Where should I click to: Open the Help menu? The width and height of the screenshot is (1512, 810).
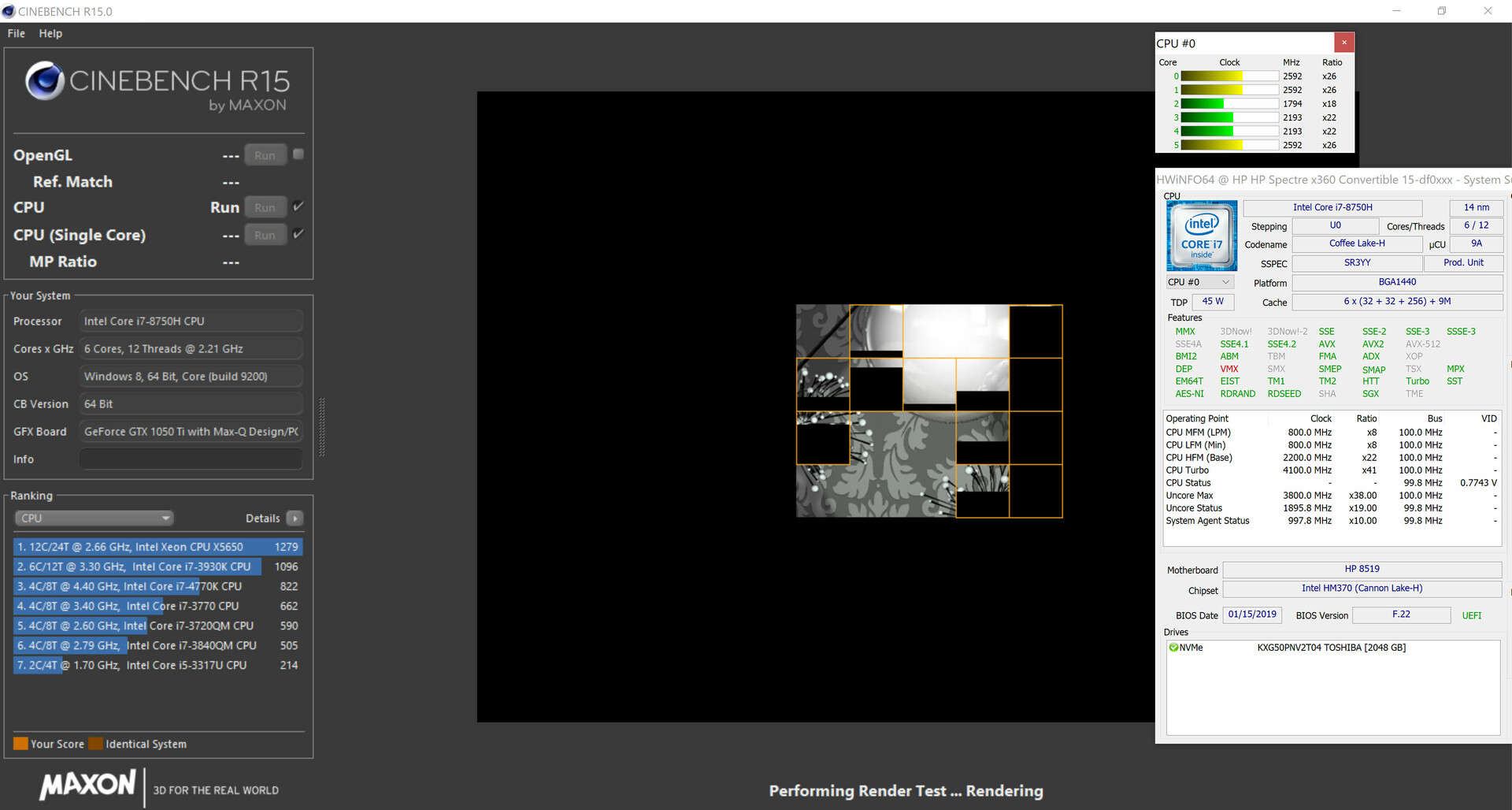click(x=50, y=33)
